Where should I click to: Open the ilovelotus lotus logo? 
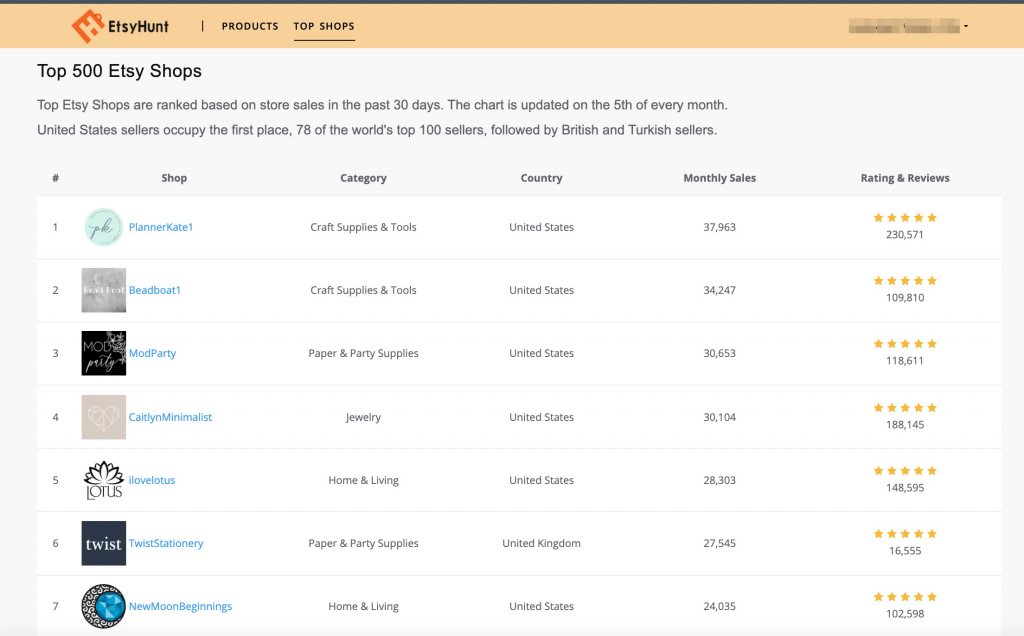click(x=104, y=480)
